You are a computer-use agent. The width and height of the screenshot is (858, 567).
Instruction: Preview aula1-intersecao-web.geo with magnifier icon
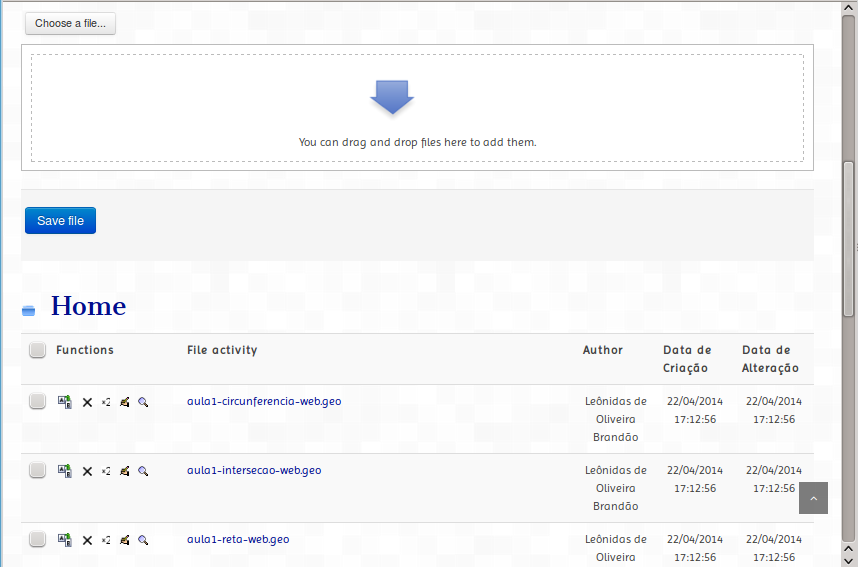click(143, 471)
